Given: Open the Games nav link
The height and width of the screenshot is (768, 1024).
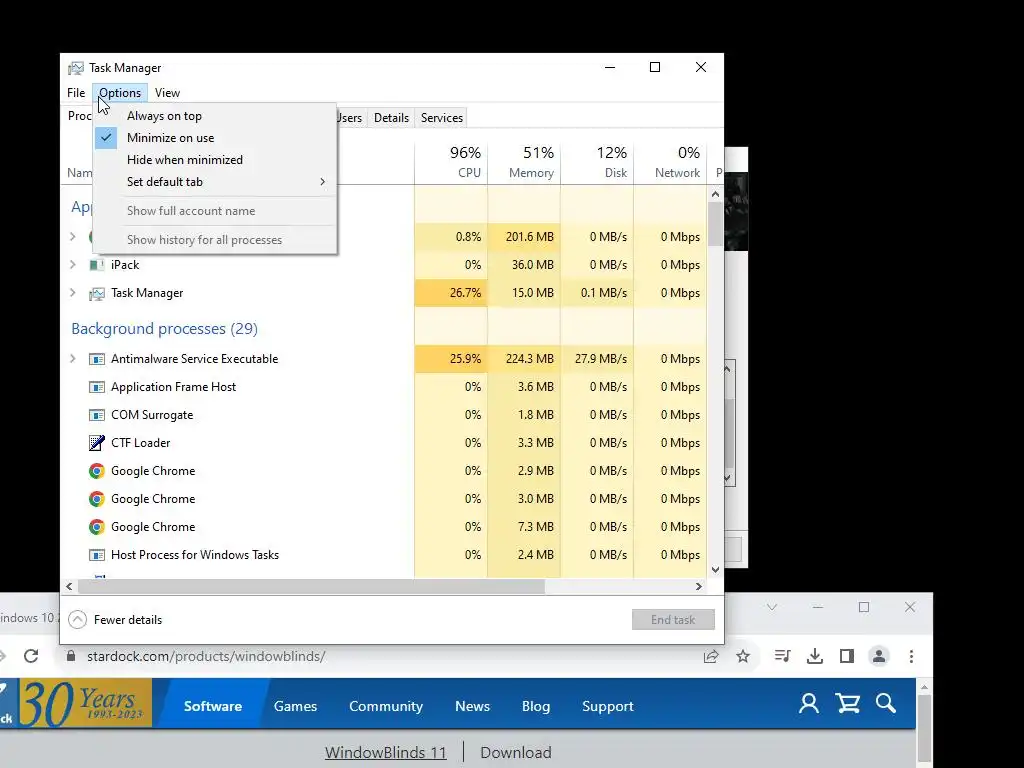Looking at the screenshot, I should tap(295, 706).
